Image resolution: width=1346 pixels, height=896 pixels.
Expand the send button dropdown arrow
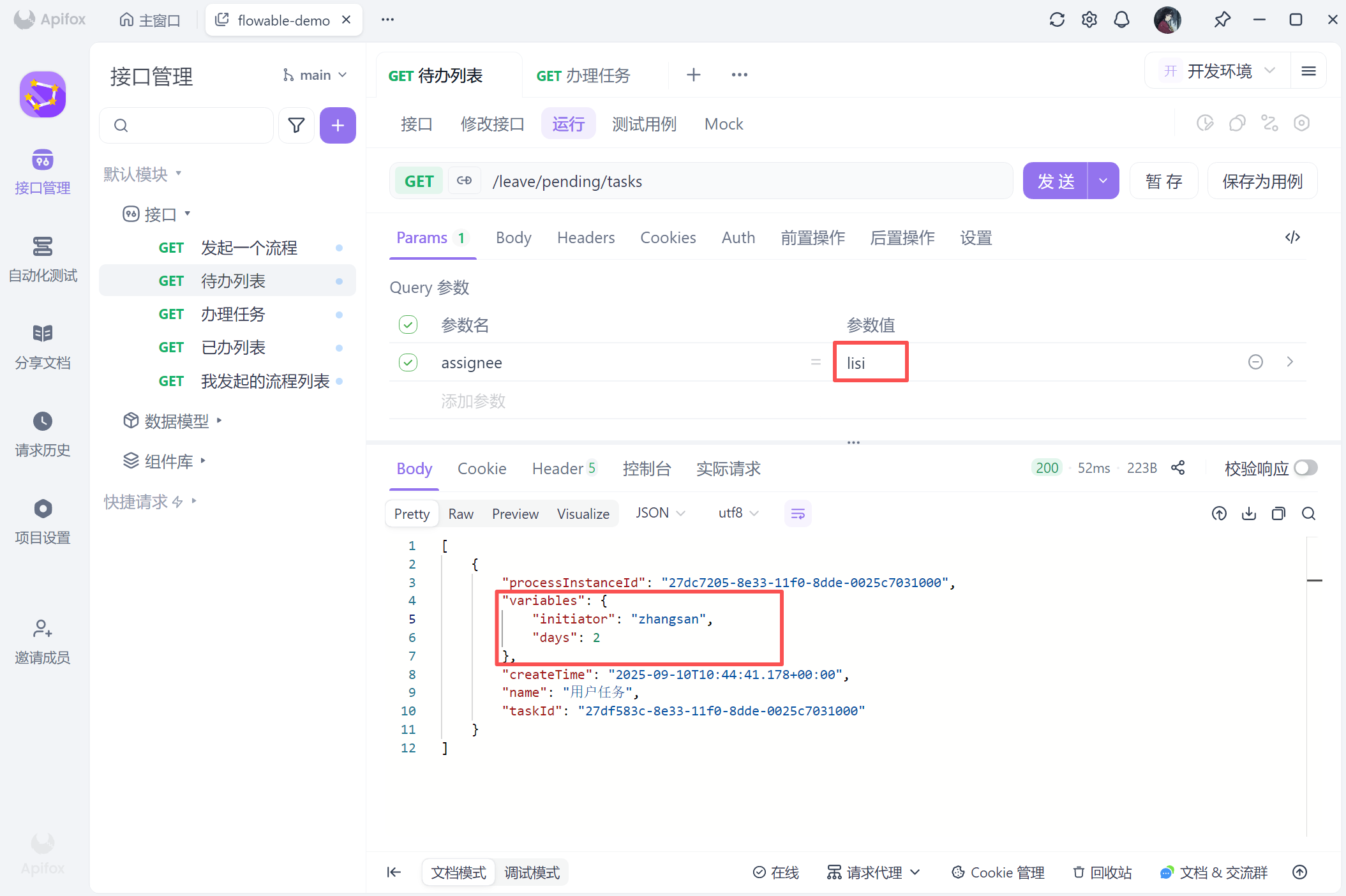(1103, 181)
